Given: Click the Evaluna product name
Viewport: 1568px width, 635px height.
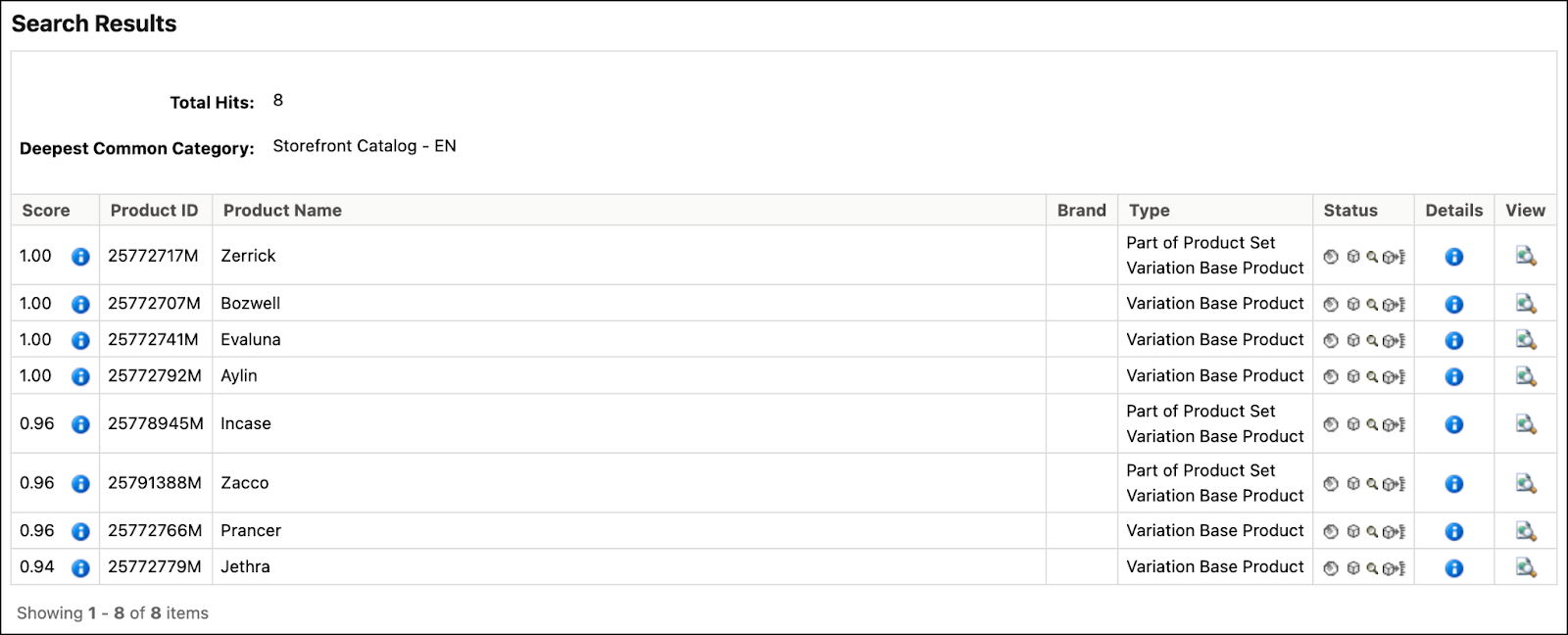Looking at the screenshot, I should (252, 339).
